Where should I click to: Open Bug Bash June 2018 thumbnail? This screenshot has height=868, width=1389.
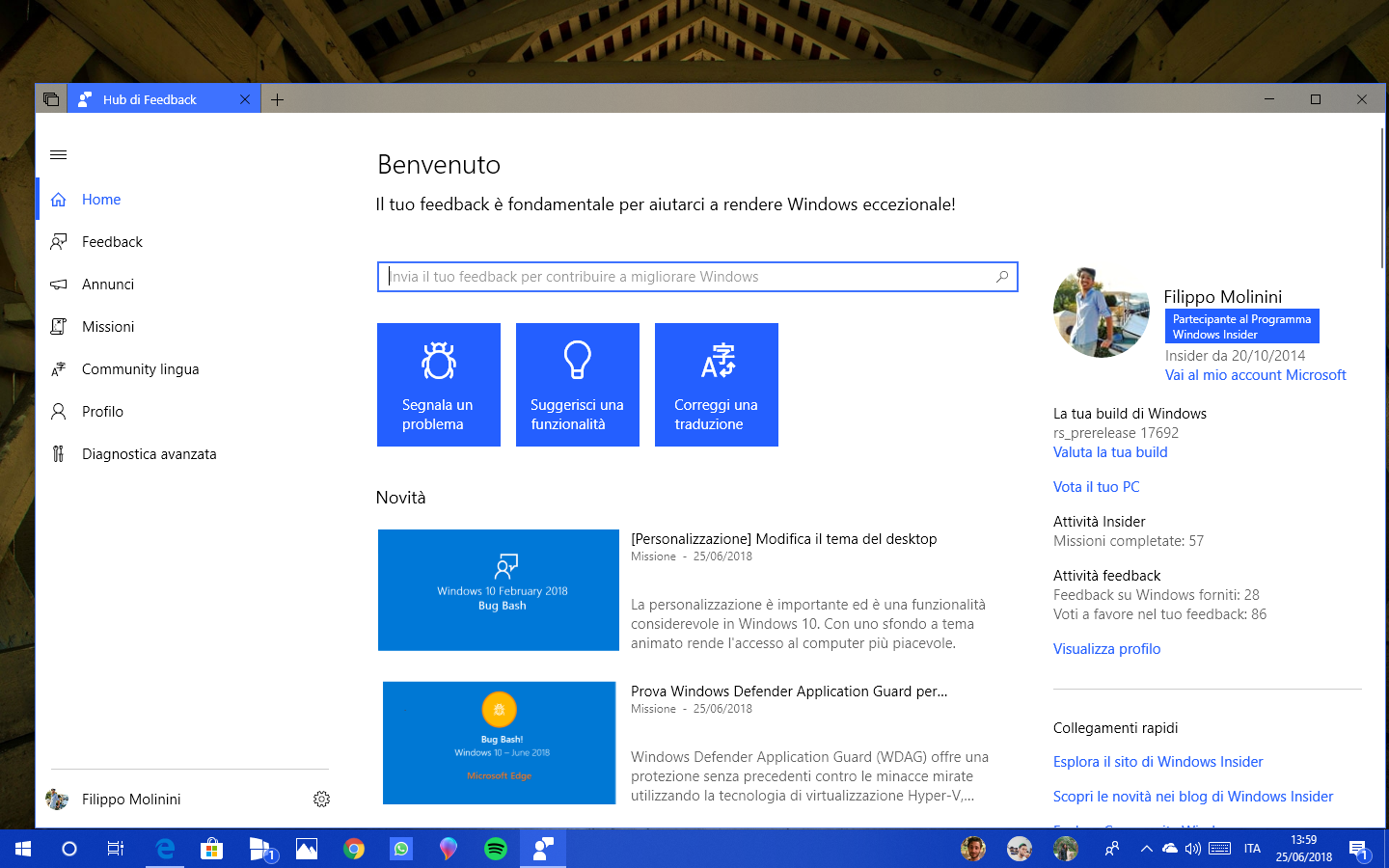(x=499, y=743)
